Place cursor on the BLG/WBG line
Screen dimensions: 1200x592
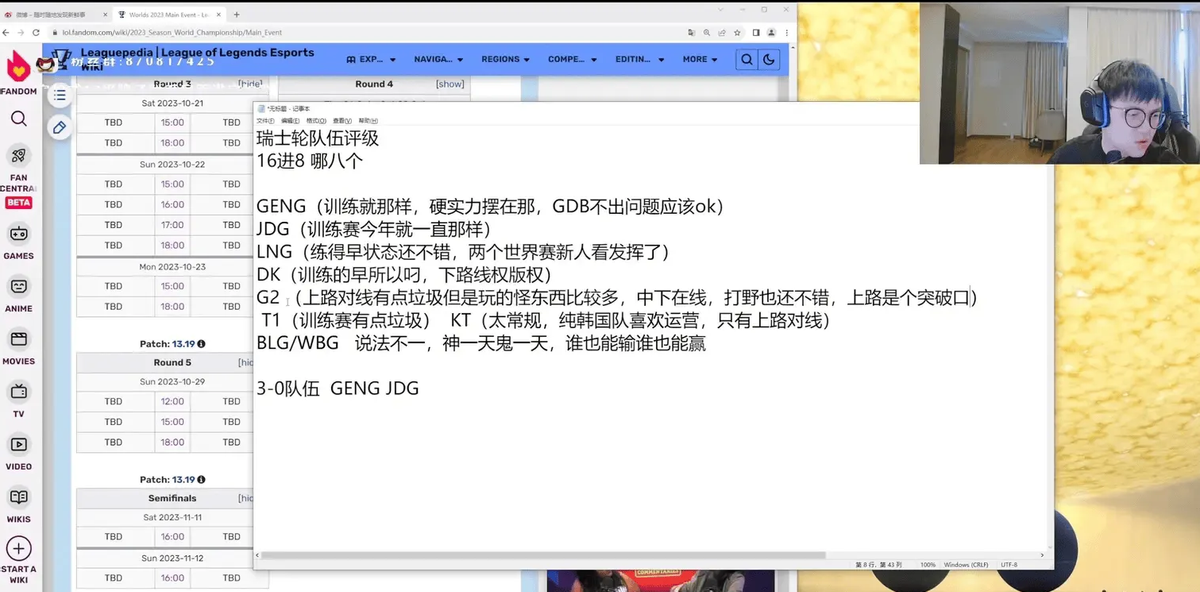481,343
